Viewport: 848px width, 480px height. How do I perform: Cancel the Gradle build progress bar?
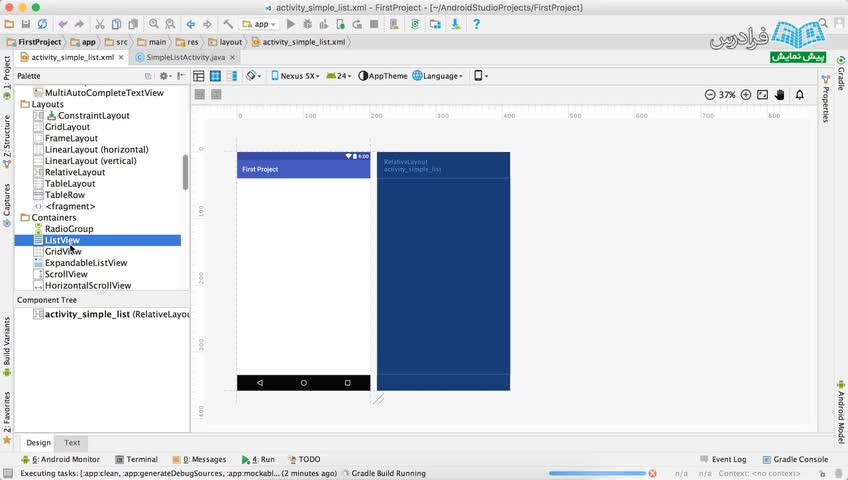[652, 473]
